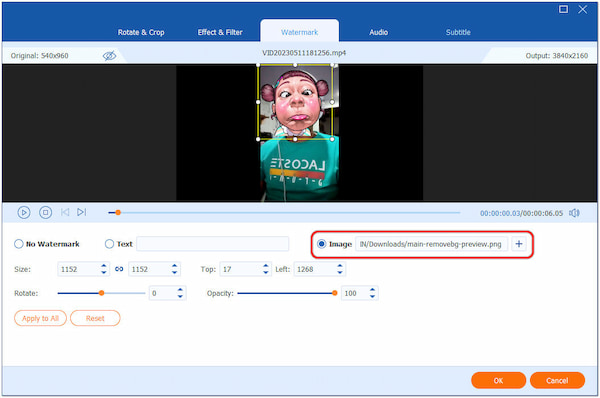Click the left-middle watermark resize handle
Viewport: 600px width, 398px height.
[x=258, y=102]
